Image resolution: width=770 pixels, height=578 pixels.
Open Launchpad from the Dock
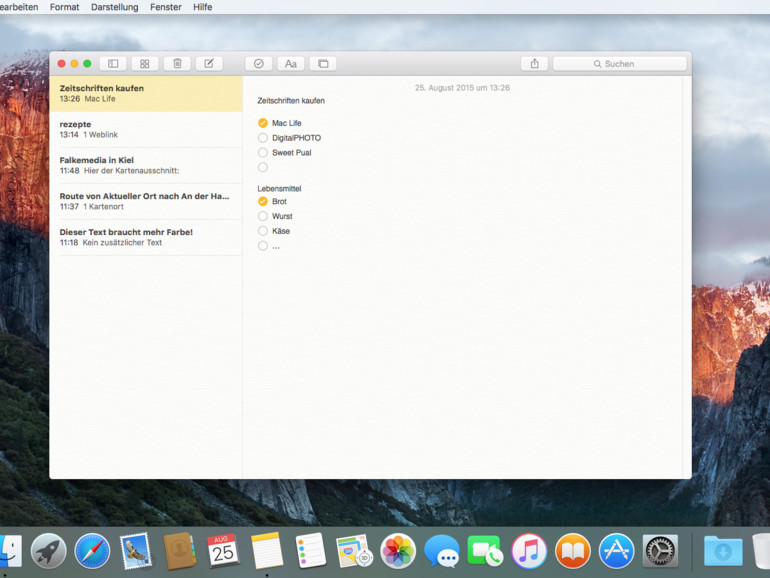tap(49, 551)
